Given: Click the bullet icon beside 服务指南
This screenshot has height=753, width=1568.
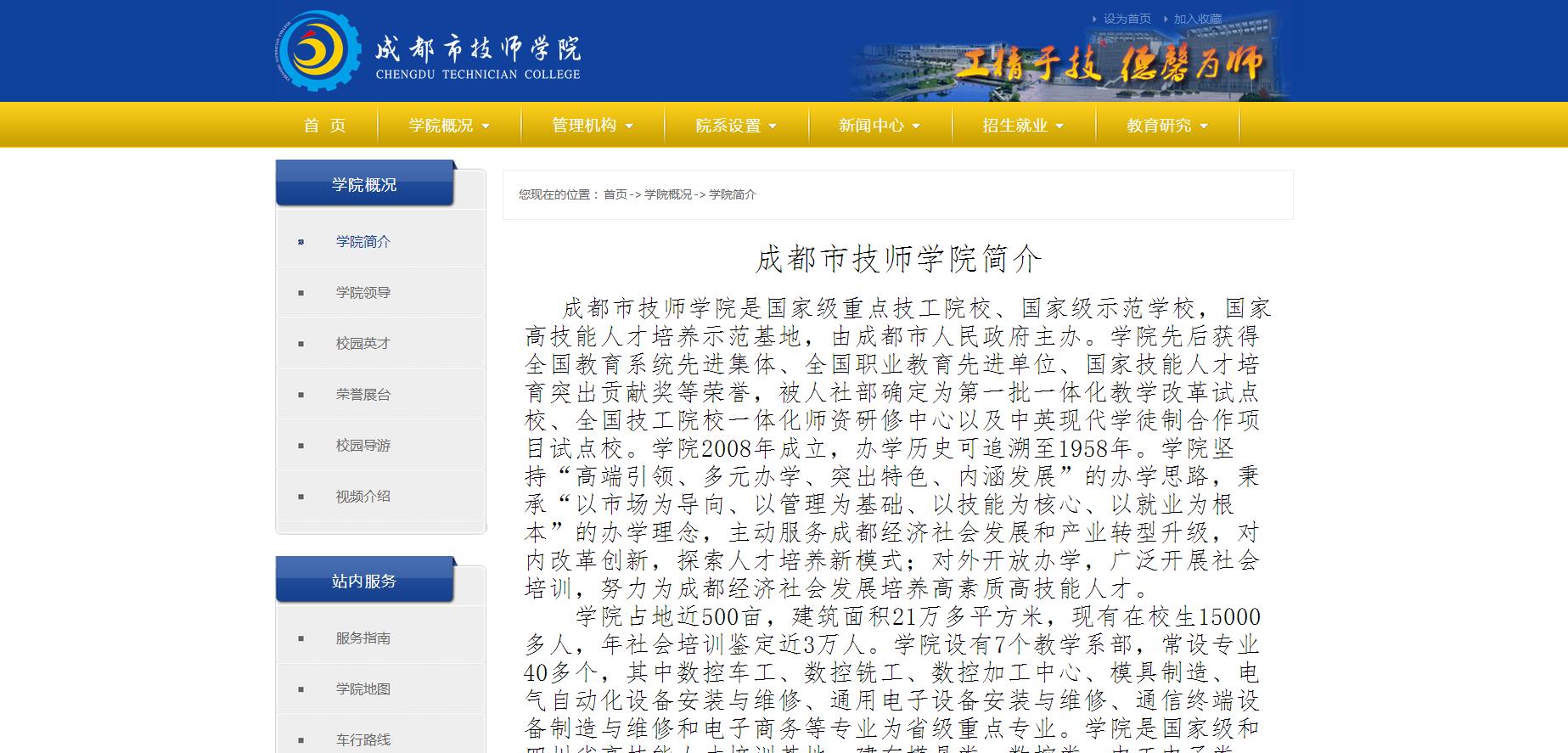Looking at the screenshot, I should click(x=301, y=639).
